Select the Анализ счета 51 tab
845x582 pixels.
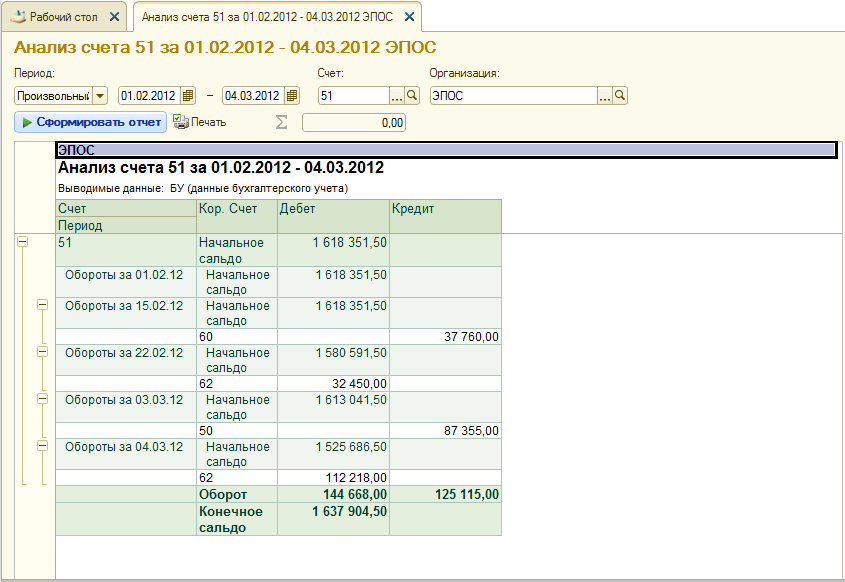267,17
